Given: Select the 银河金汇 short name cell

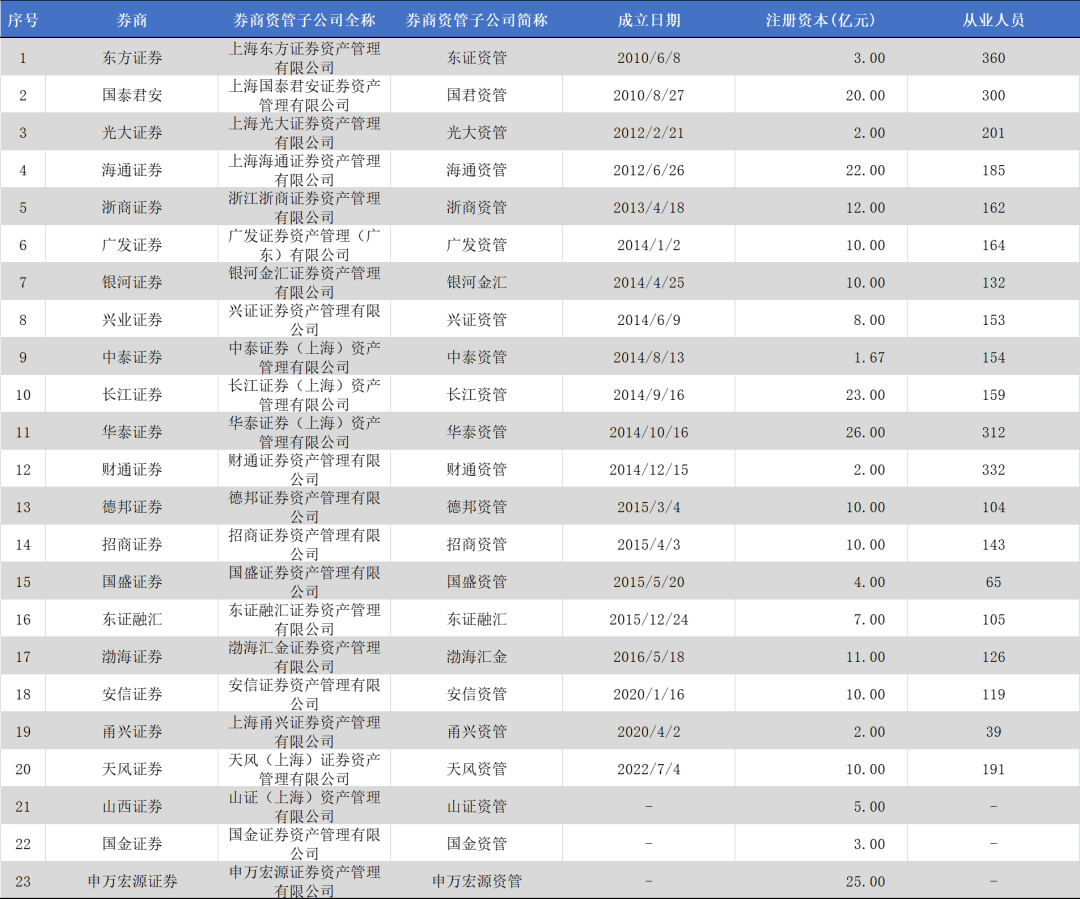Looking at the screenshot, I should pos(477,282).
